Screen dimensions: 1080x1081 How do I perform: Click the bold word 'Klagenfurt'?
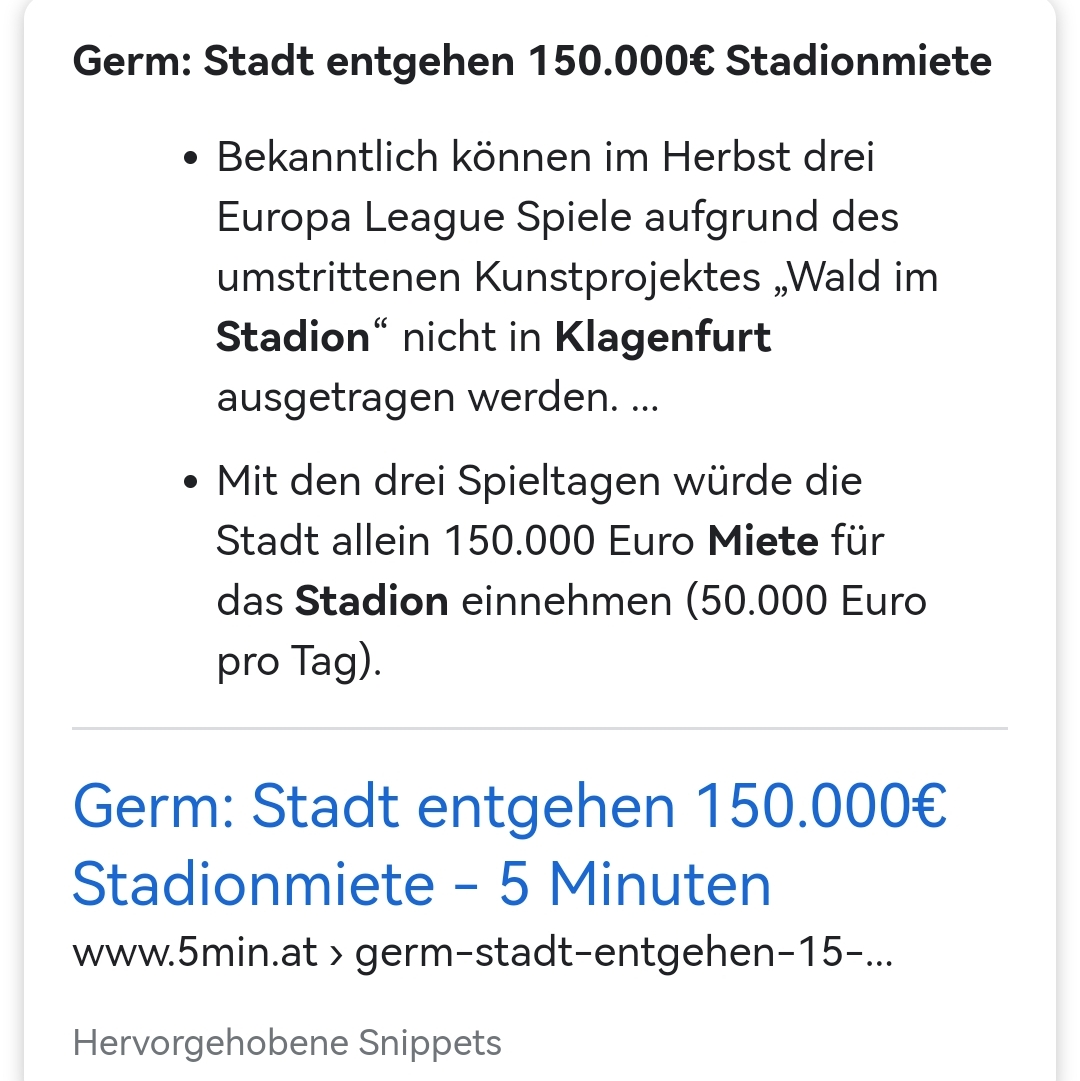point(662,338)
